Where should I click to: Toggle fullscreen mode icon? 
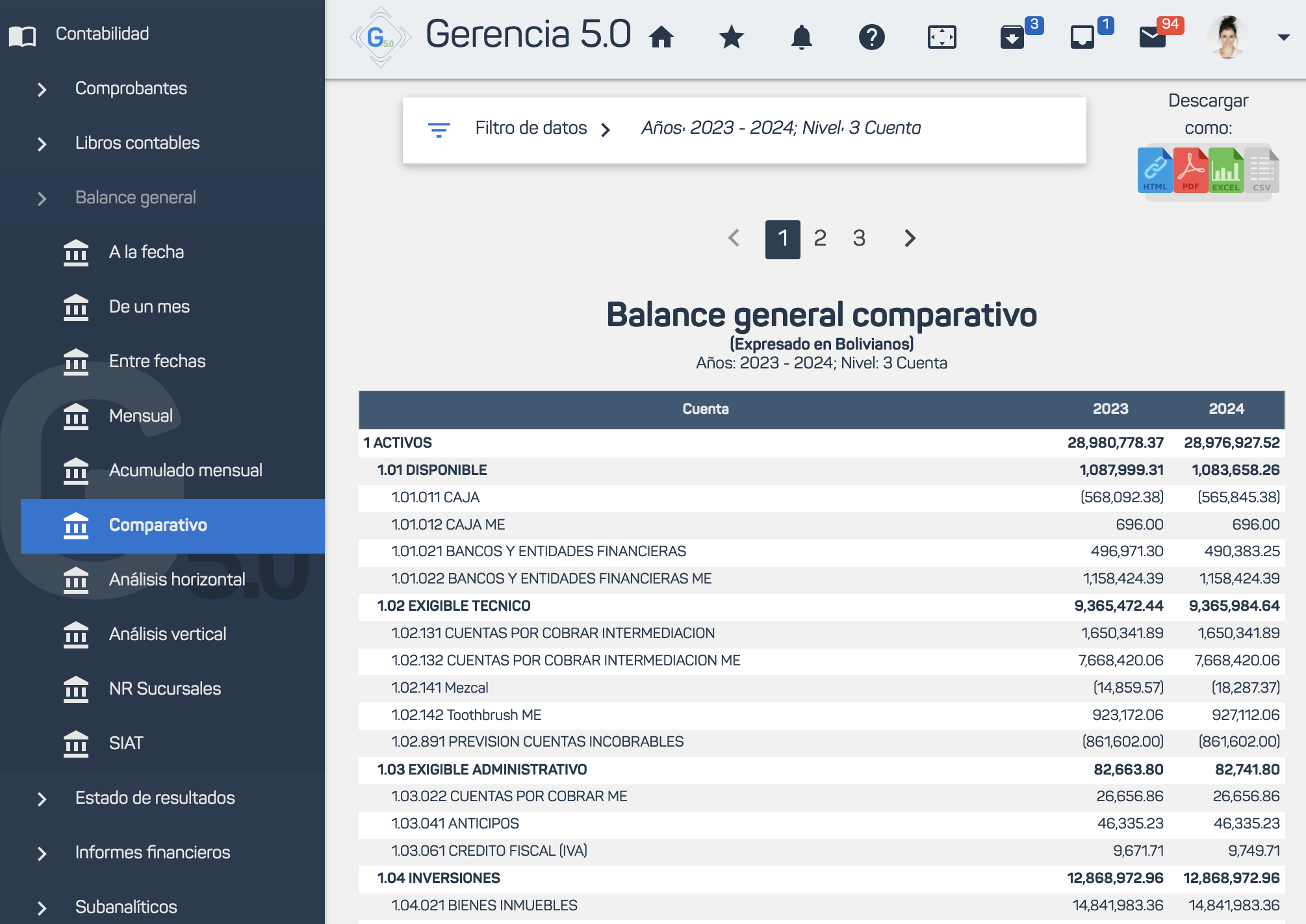(x=941, y=37)
